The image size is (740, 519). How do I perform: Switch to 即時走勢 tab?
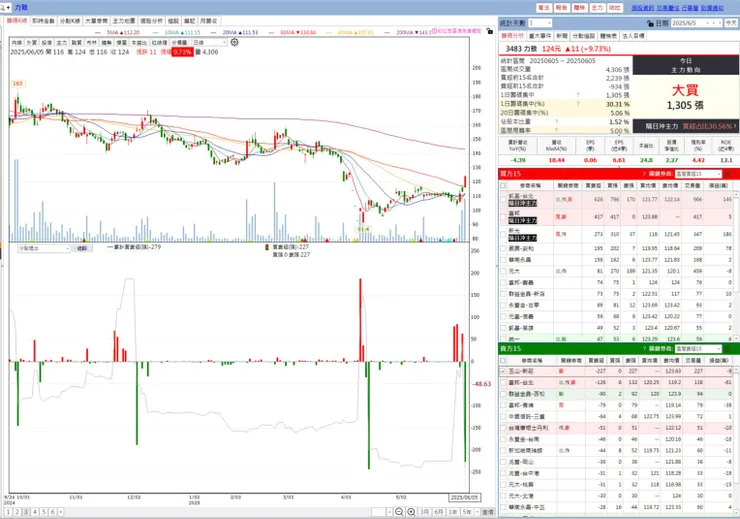43,21
